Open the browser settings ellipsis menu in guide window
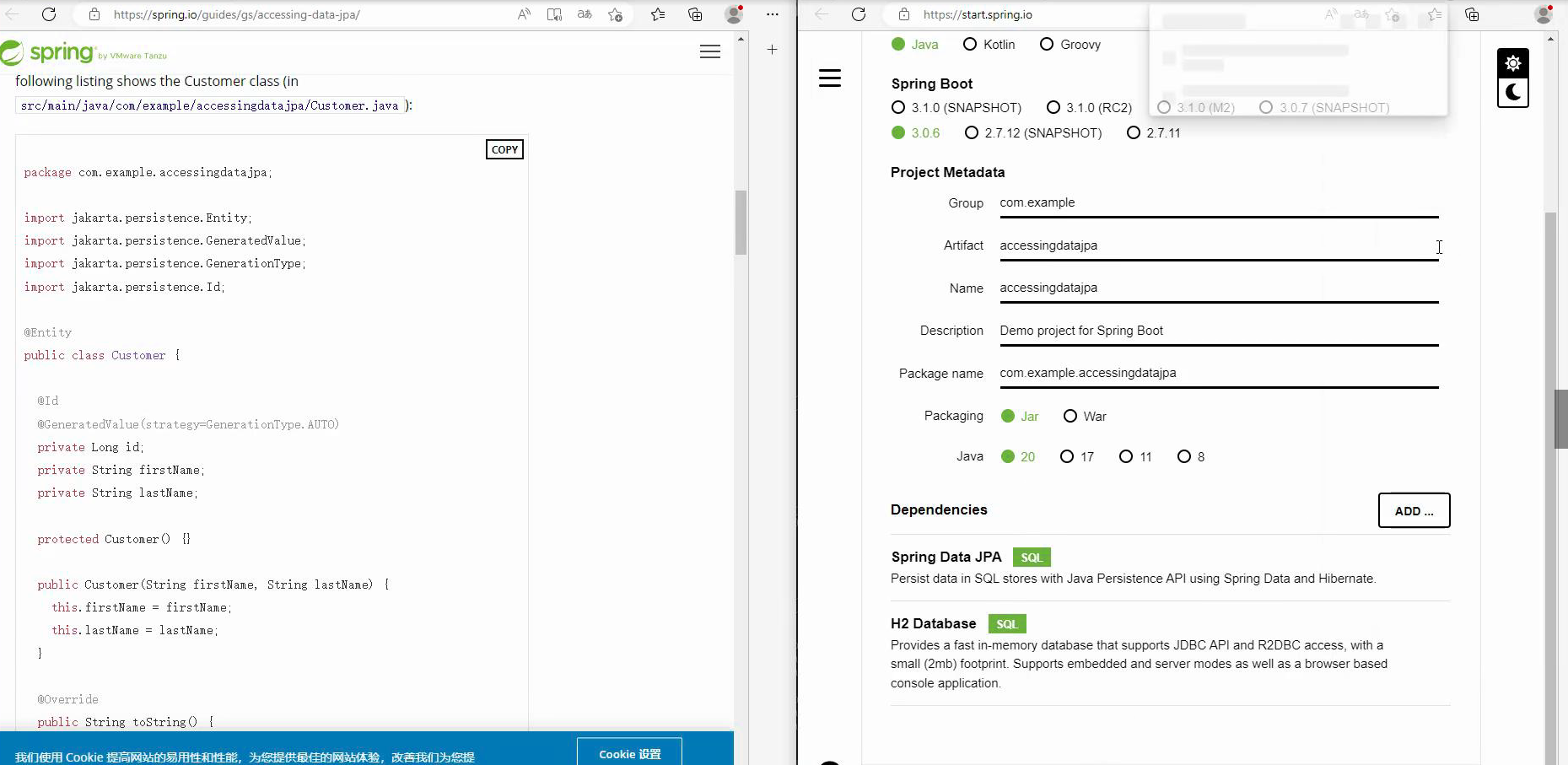The width and height of the screenshot is (1568, 765). click(x=773, y=14)
